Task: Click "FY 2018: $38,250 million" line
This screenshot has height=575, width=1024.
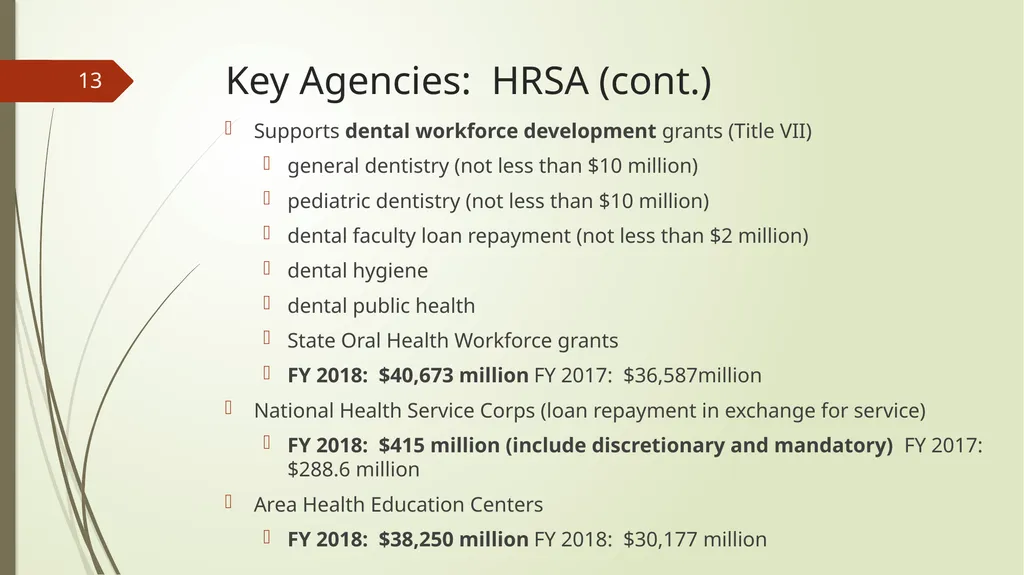Action: pos(527,540)
